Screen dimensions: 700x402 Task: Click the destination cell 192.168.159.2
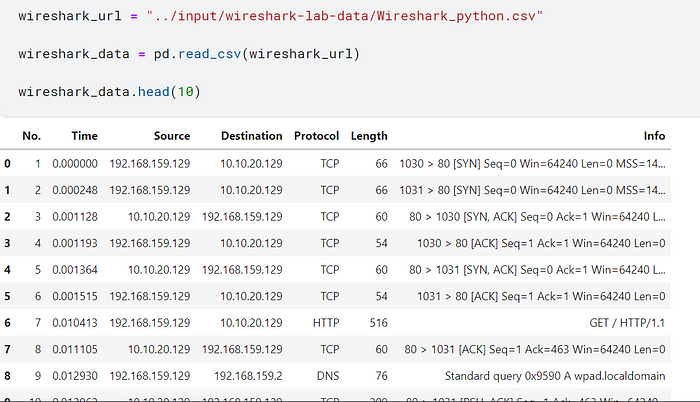click(x=248, y=376)
